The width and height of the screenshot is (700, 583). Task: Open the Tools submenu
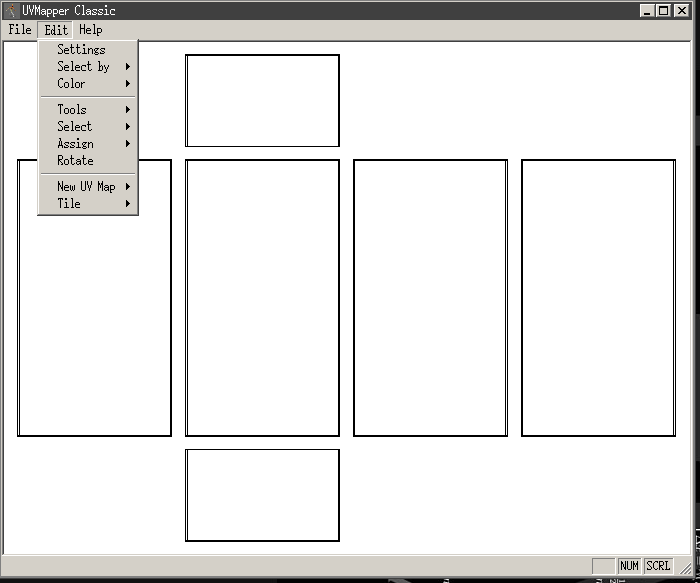pyautogui.click(x=88, y=109)
